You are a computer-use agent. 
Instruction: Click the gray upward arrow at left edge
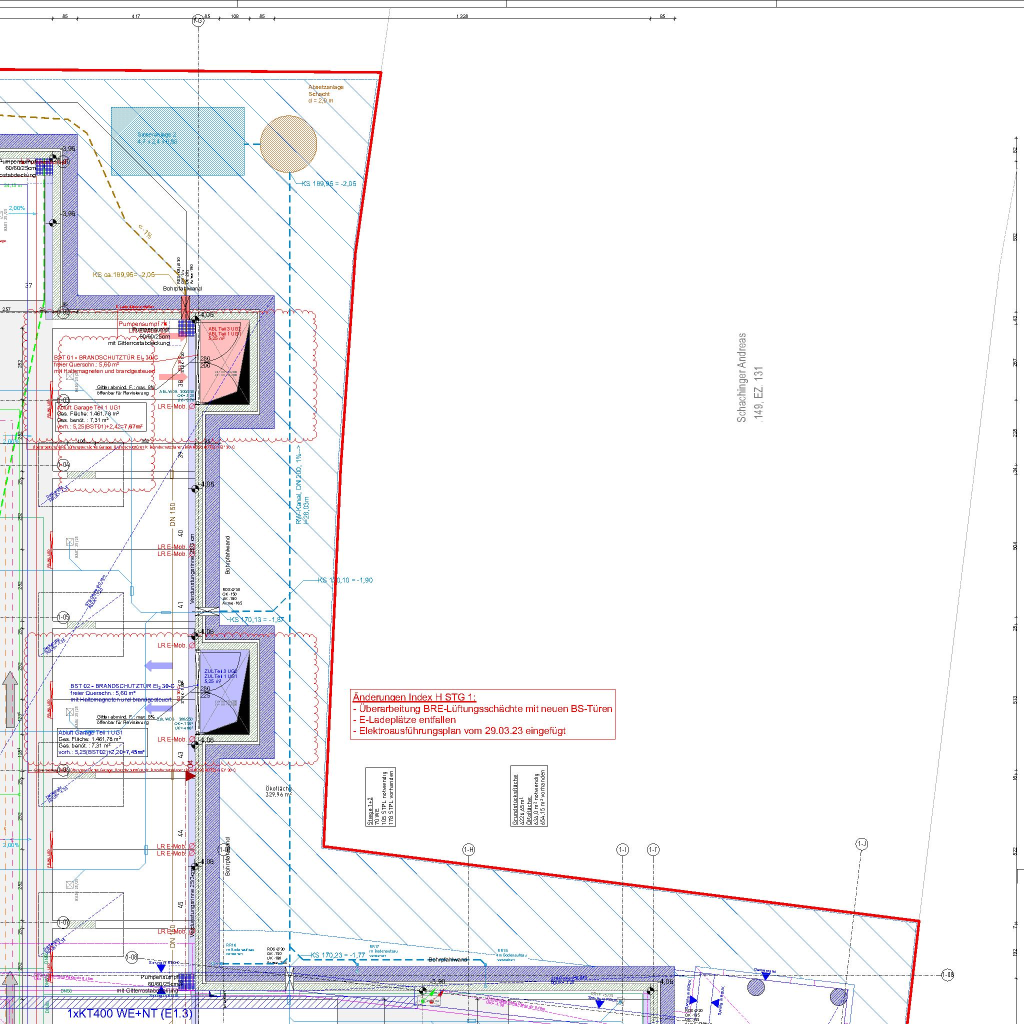tap(10, 699)
